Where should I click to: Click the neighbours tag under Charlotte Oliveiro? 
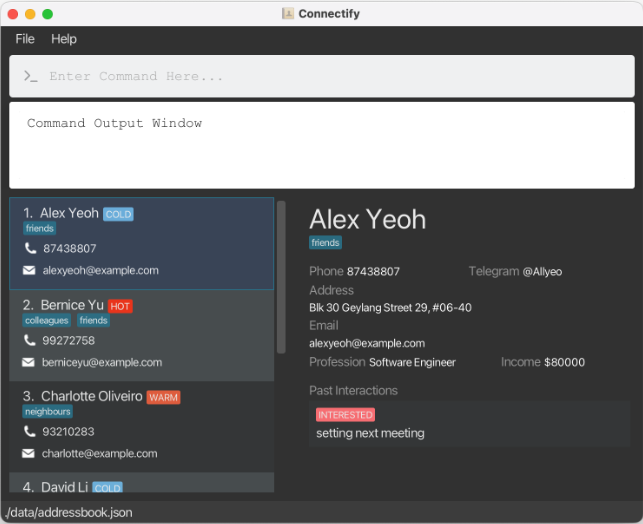pyautogui.click(x=48, y=411)
